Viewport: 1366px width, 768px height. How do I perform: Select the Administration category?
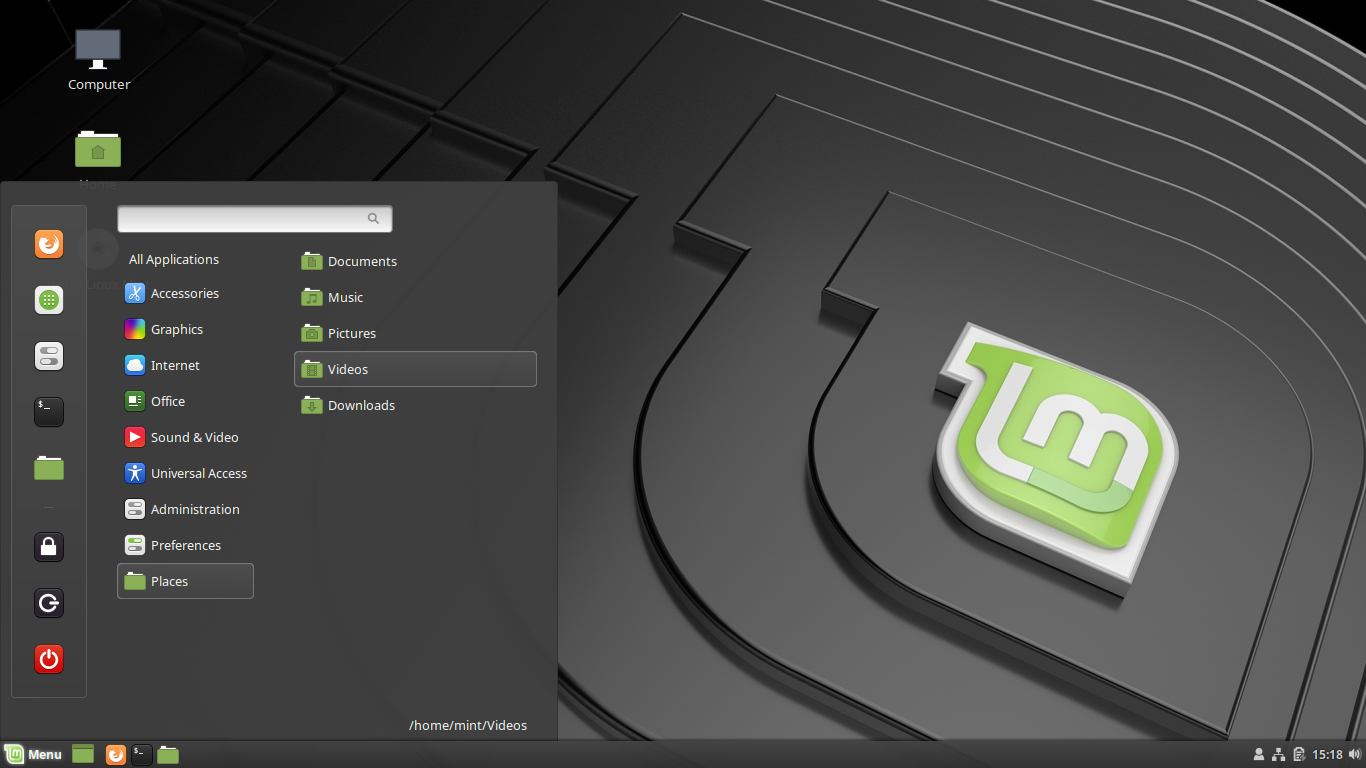click(x=195, y=509)
